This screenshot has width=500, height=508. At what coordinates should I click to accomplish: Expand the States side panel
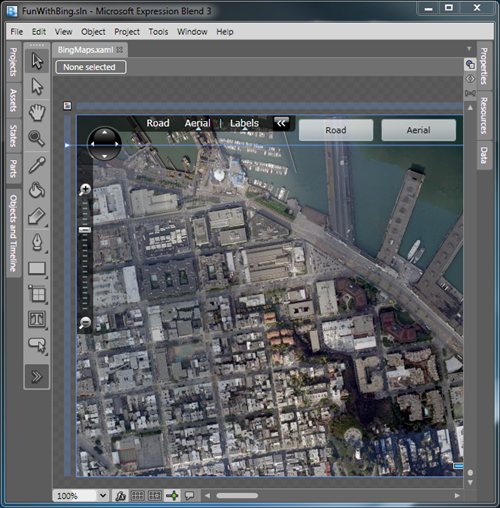point(13,136)
